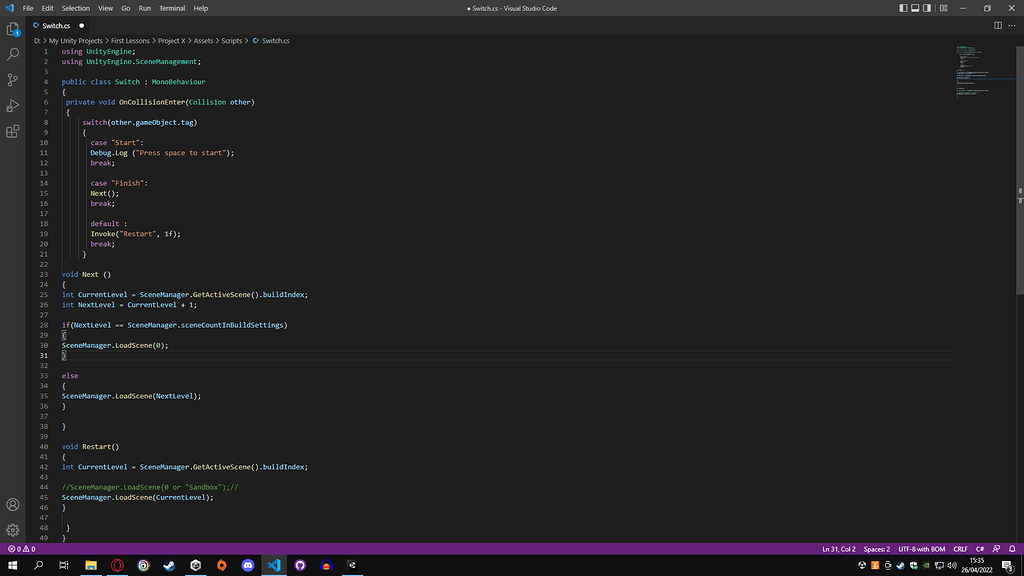Open the Run and Debug panel

click(x=13, y=105)
